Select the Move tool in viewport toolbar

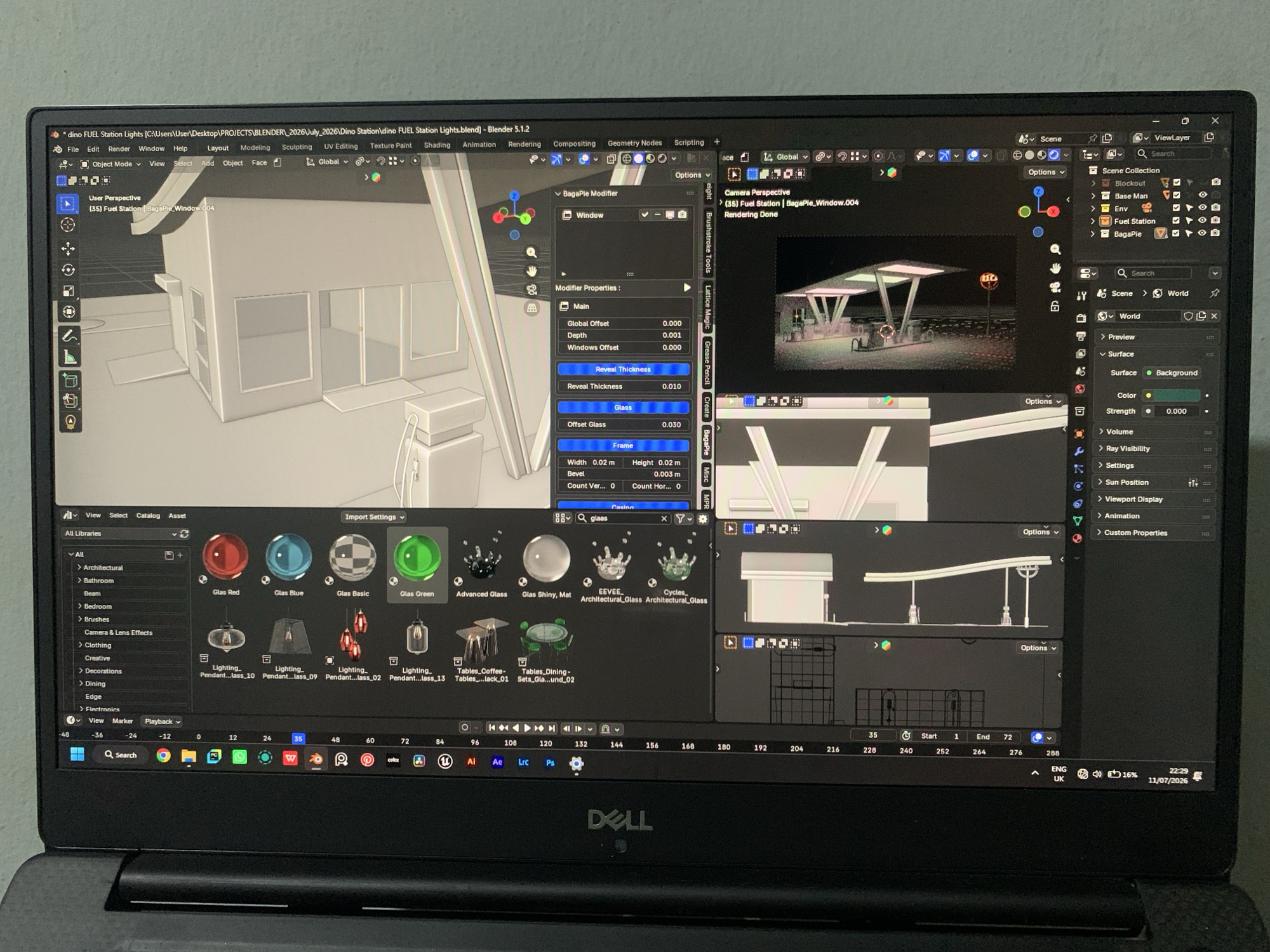pyautogui.click(x=68, y=248)
